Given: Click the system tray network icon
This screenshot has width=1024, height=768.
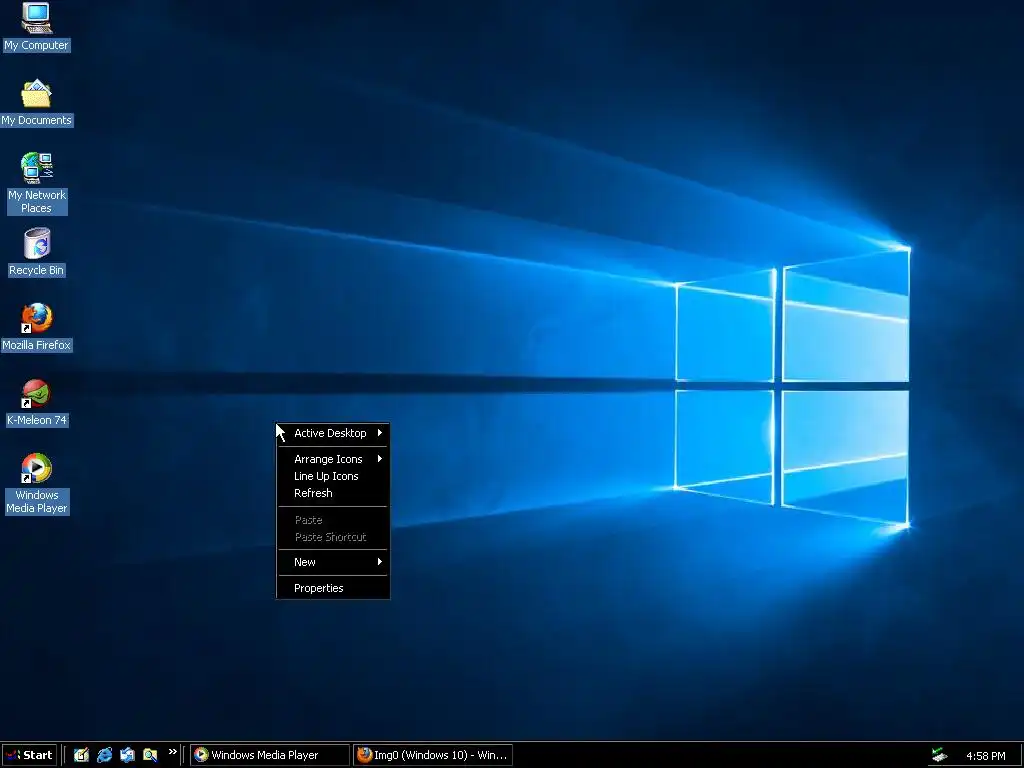Looking at the screenshot, I should point(939,755).
